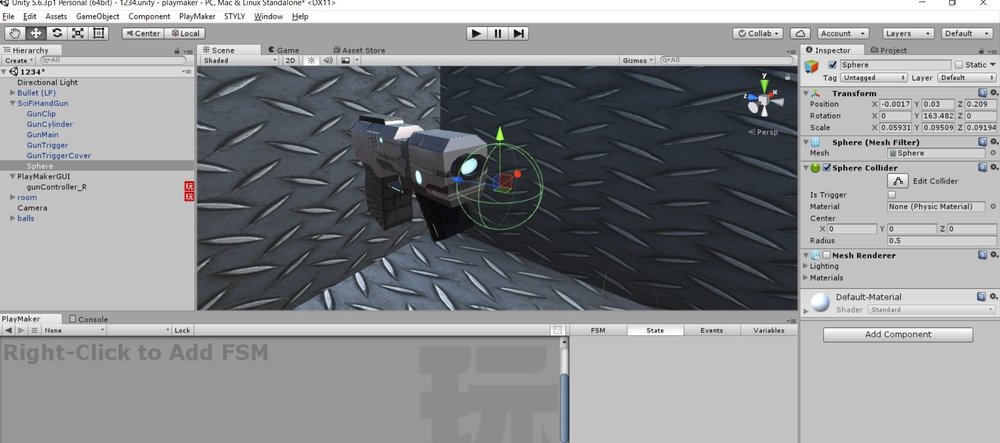
Task: Enable the Mesh Renderer checkbox
Action: [827, 256]
